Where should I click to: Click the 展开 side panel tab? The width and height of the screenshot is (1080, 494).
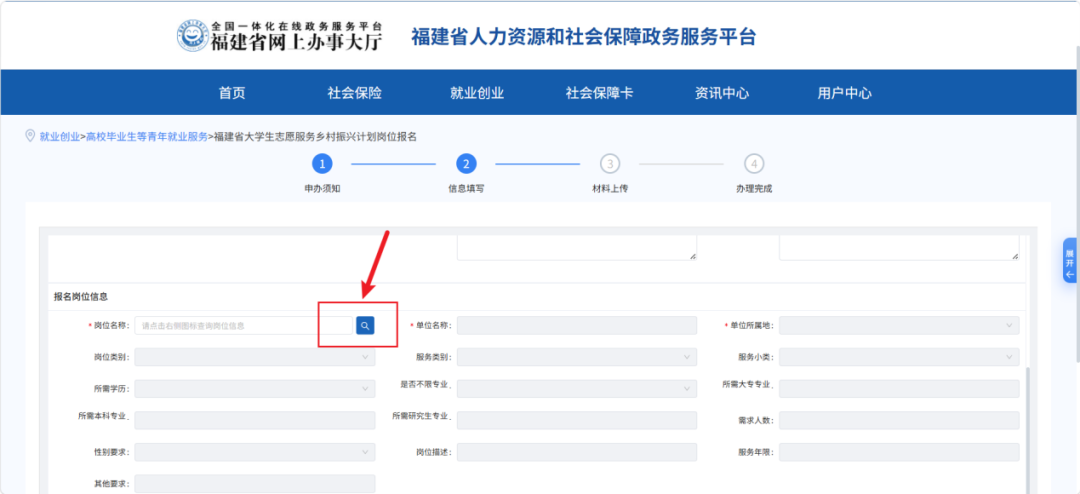pos(1070,260)
